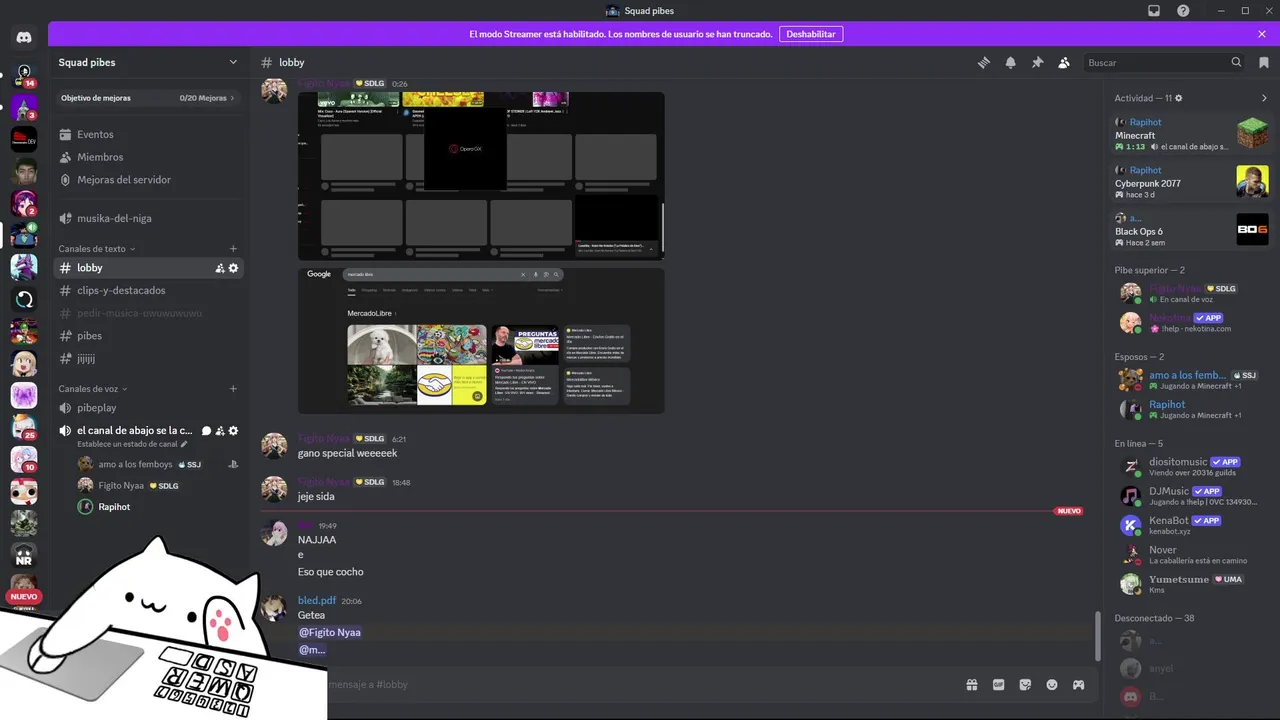Screen dimensions: 1280x720
Task: Open Cyberpunk 2077 activity card
Action: [1192, 182]
